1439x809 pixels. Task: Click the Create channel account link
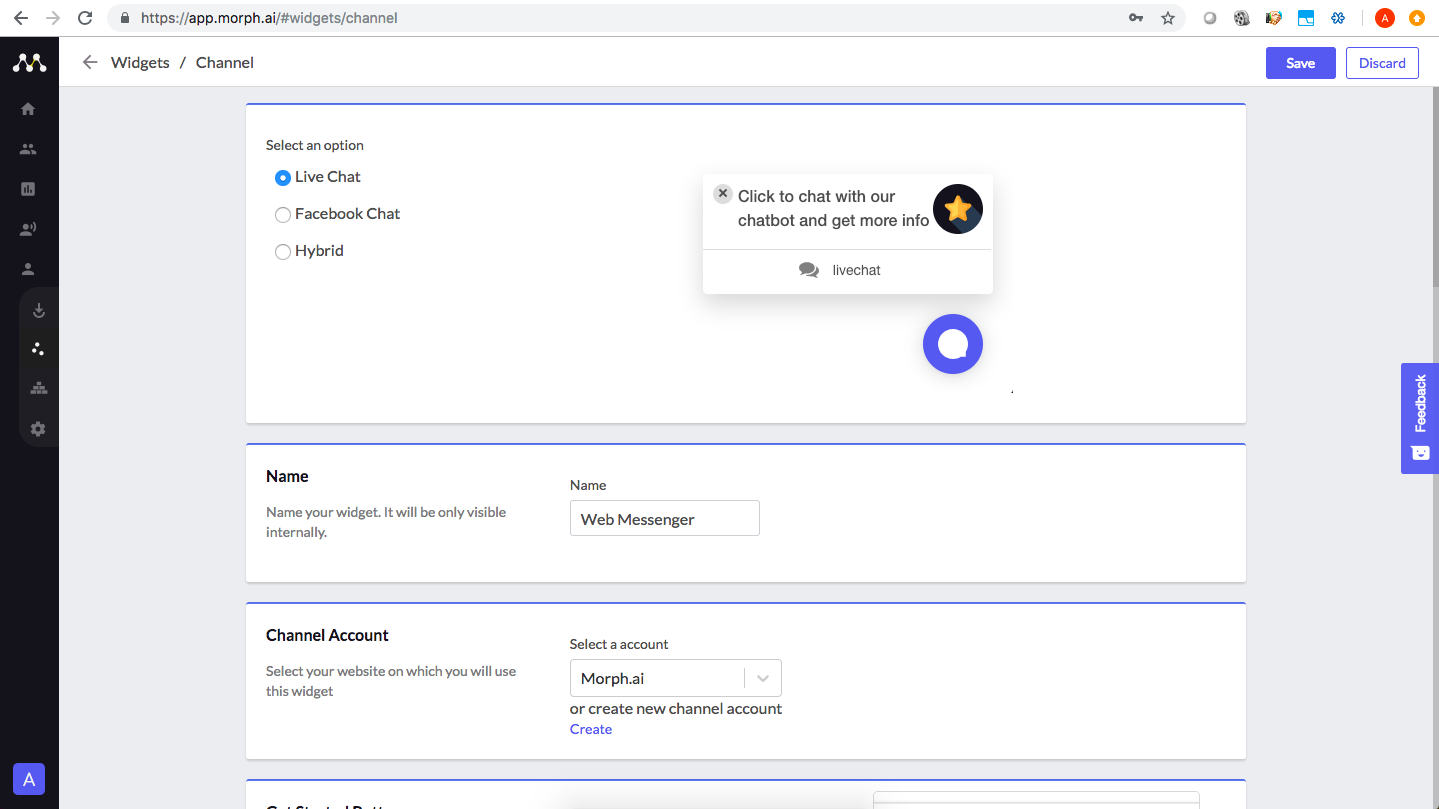pyautogui.click(x=591, y=729)
